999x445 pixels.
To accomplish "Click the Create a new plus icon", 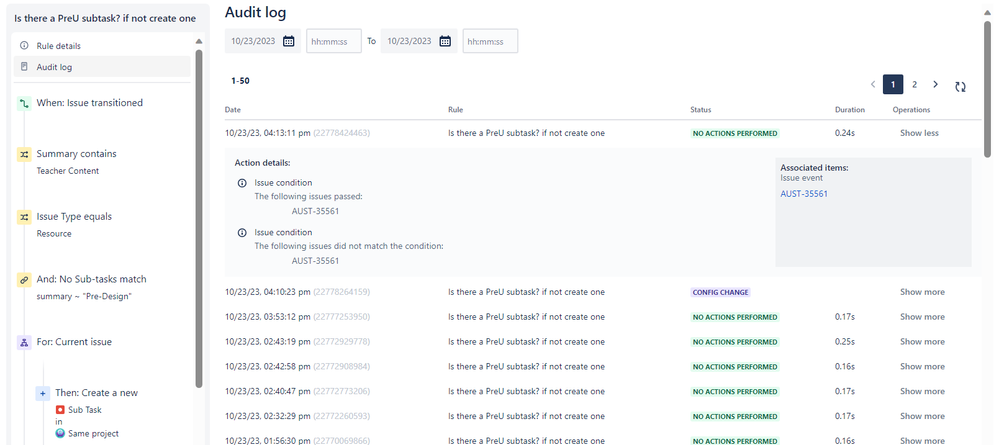I will 43,393.
